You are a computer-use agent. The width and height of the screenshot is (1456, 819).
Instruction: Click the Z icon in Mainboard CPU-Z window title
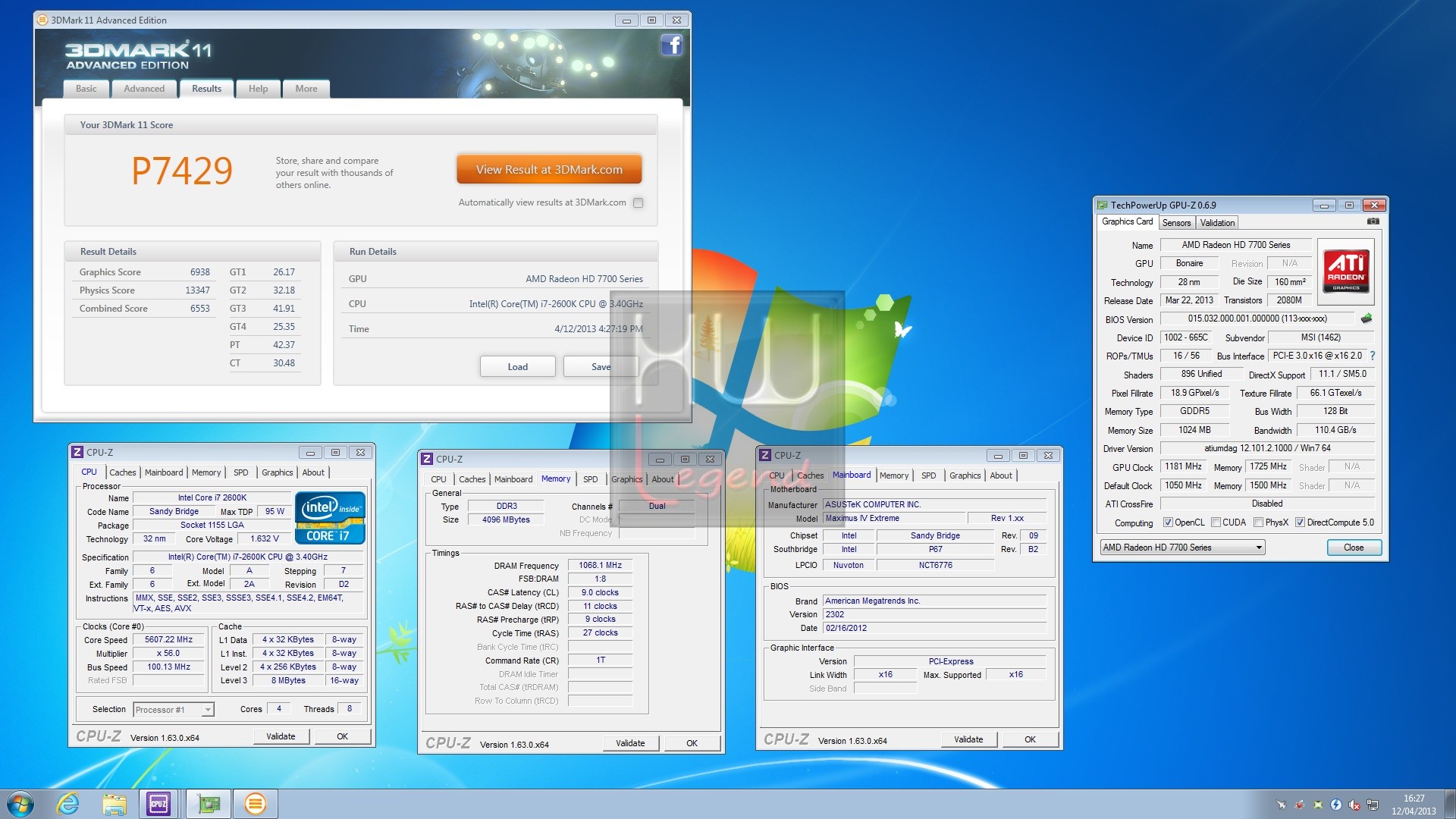(764, 455)
